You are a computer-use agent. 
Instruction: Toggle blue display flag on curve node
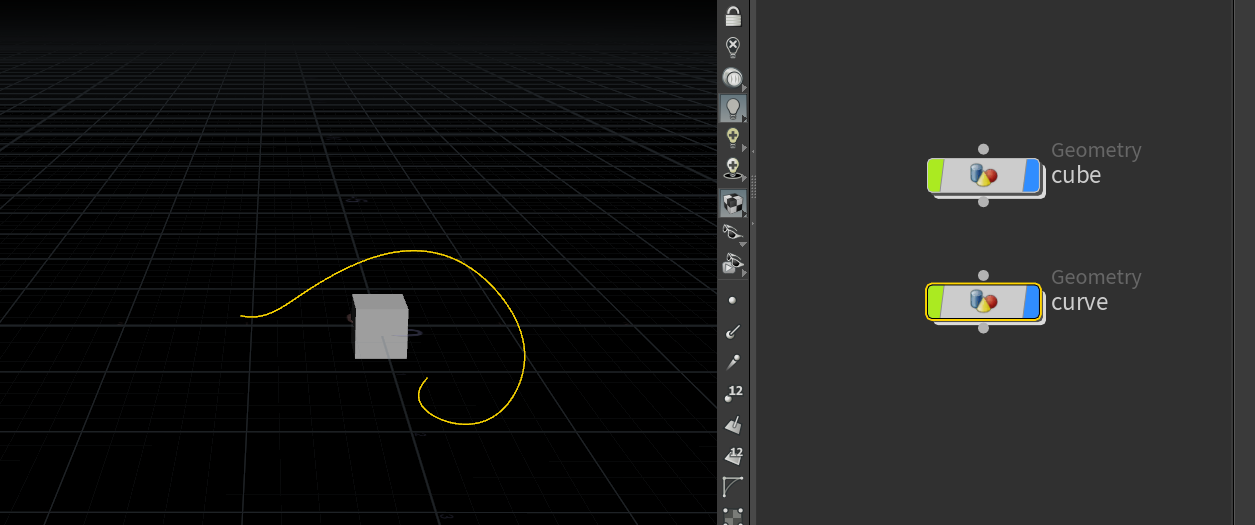(x=1032, y=302)
